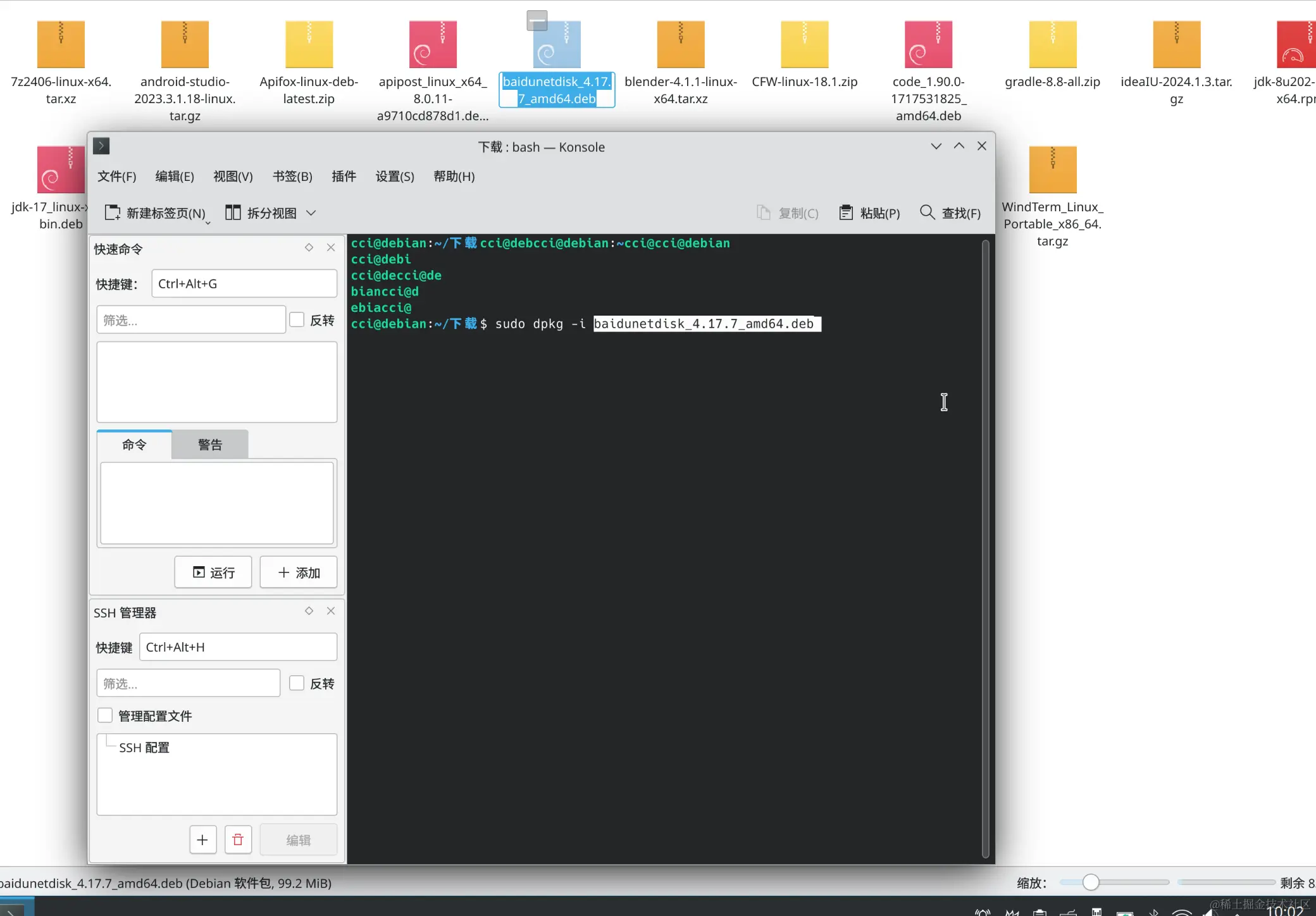The width and height of the screenshot is (1316, 916).
Task: Click the Konsole terminal icon in title bar
Action: point(101,146)
